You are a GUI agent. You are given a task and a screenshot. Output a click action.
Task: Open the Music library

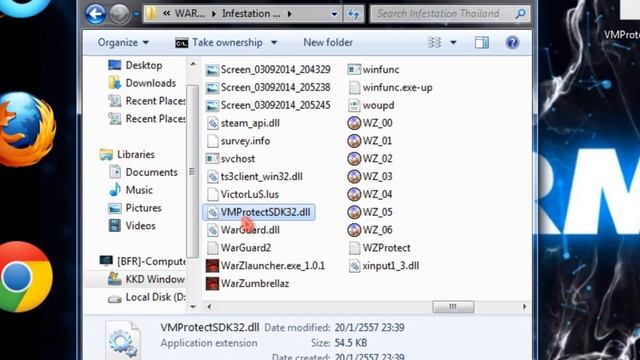131,190
